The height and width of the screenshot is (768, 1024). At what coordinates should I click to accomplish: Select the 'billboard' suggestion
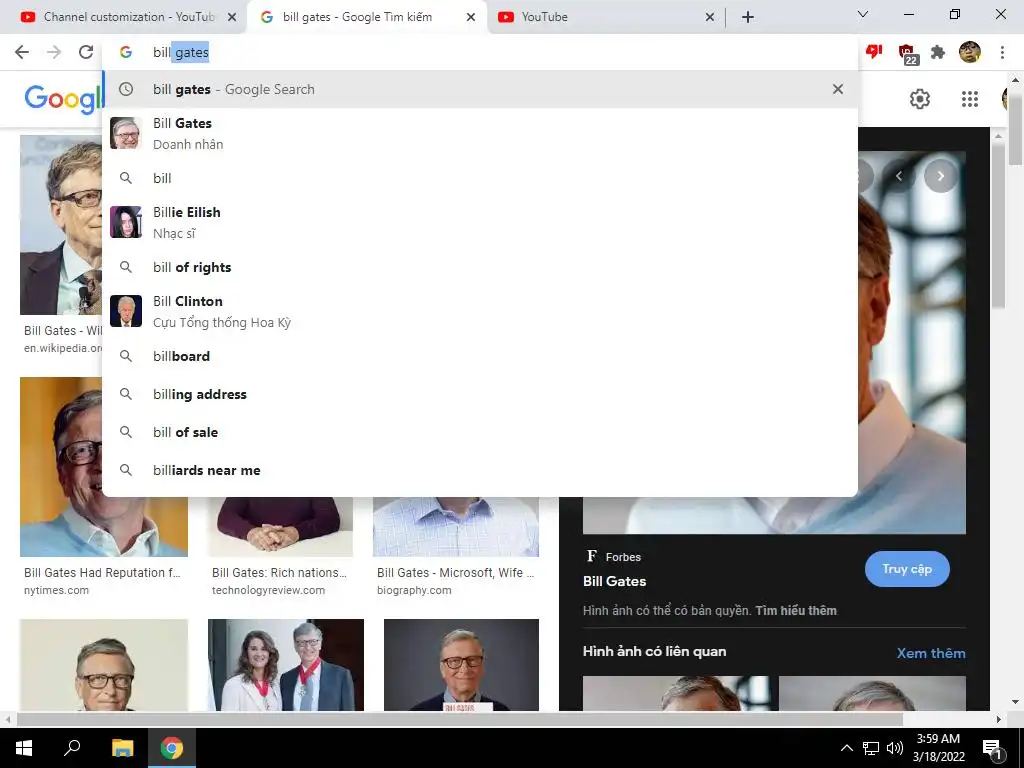point(480,356)
